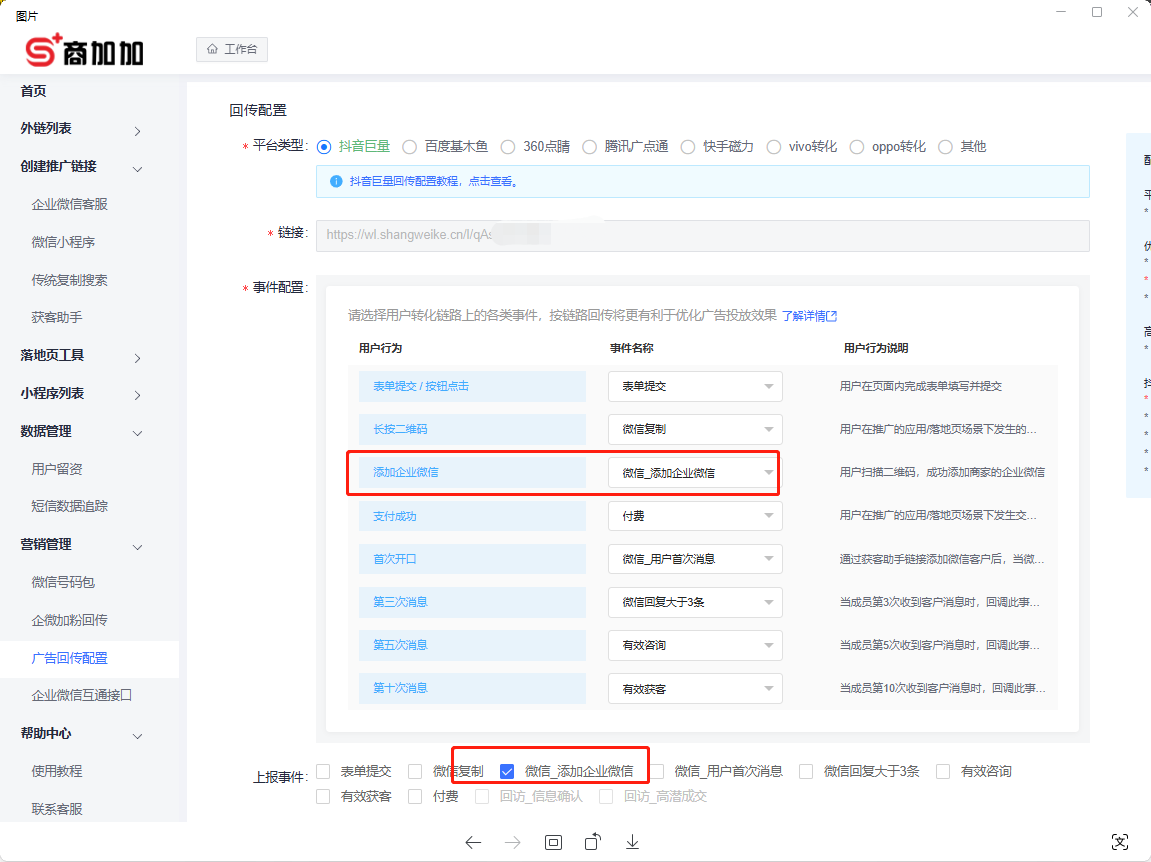Select the 抖音巨量 platform radio button
1151x862 pixels.
(x=323, y=146)
